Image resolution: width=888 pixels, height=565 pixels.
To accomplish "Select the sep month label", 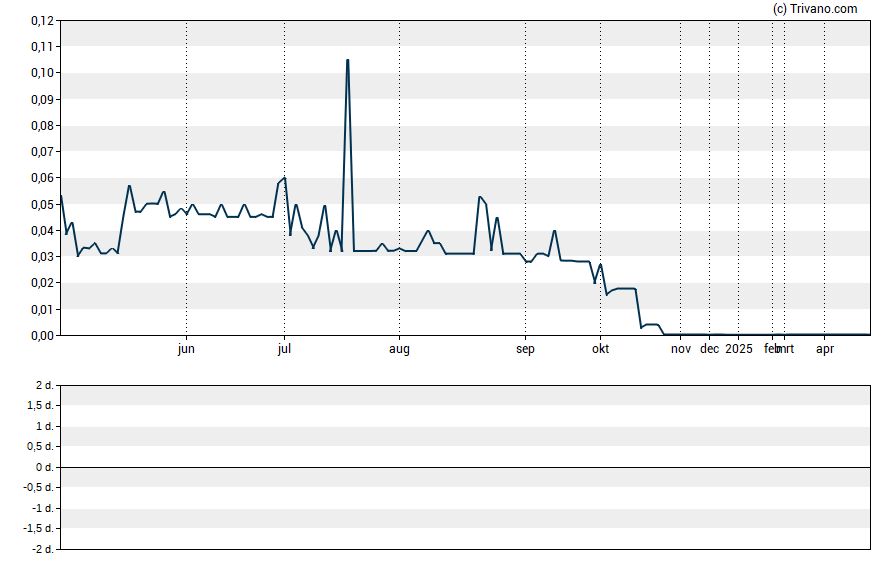I will (x=525, y=349).
